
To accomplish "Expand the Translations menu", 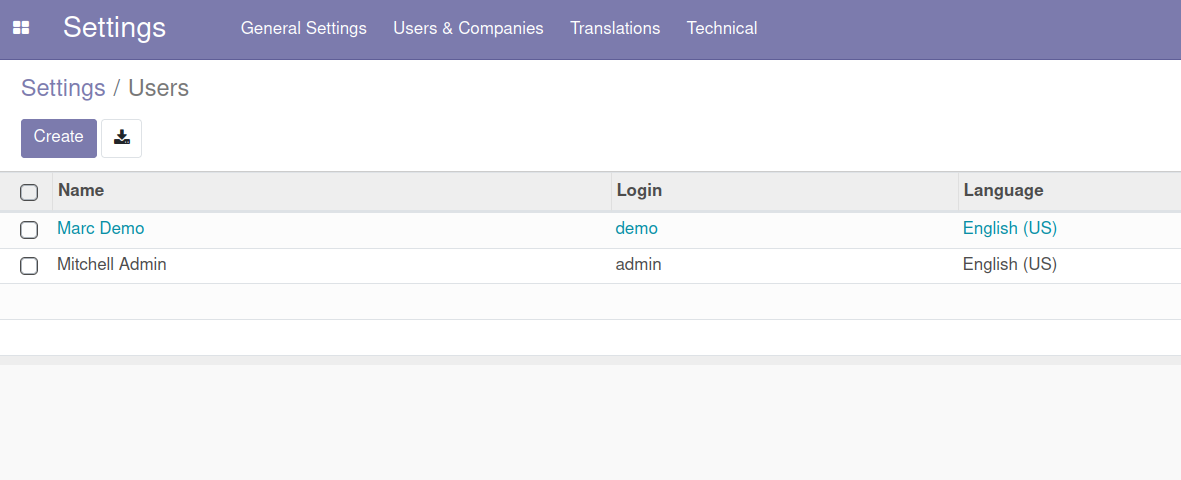I will pyautogui.click(x=615, y=28).
